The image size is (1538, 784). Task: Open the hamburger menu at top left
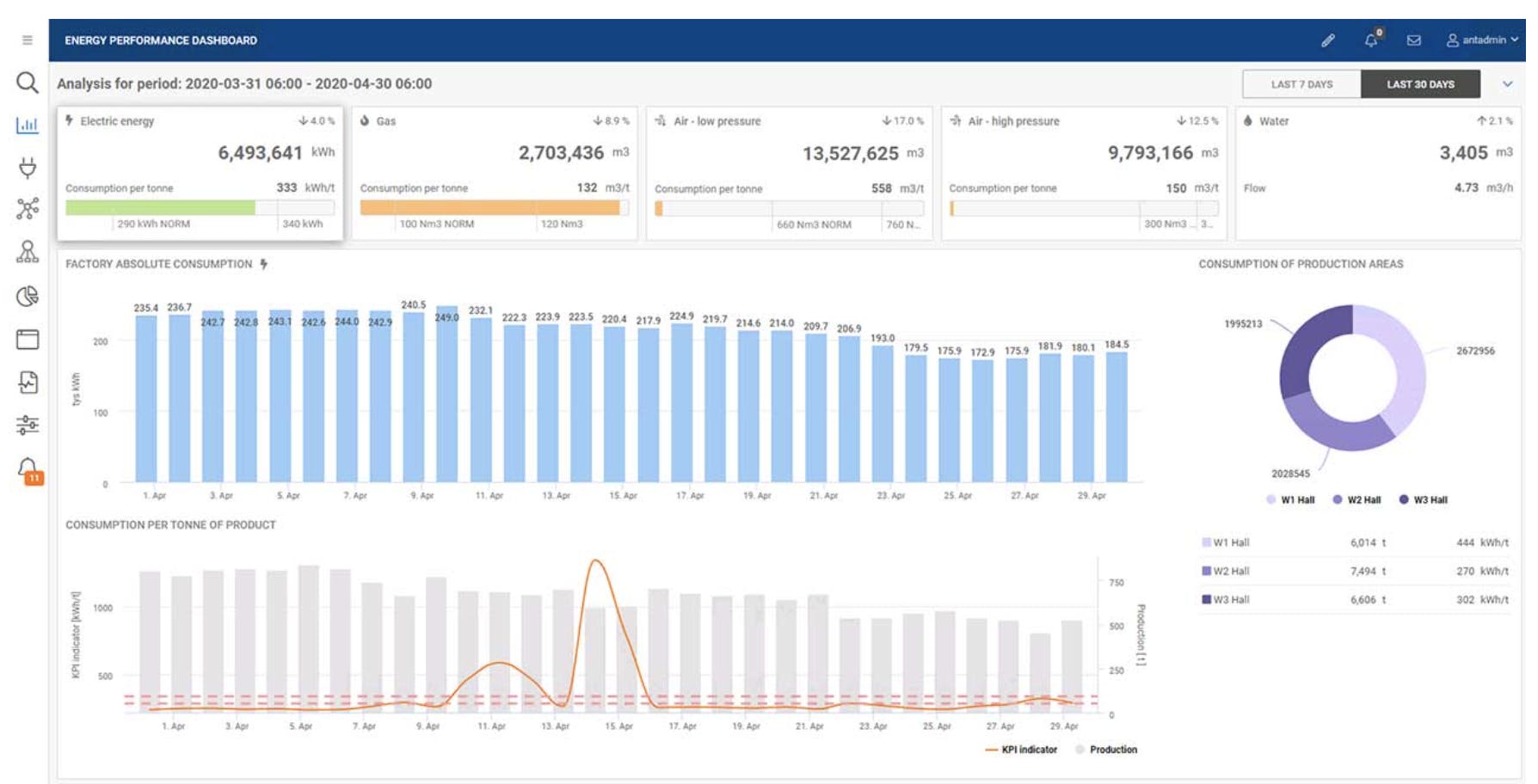pyautogui.click(x=27, y=40)
